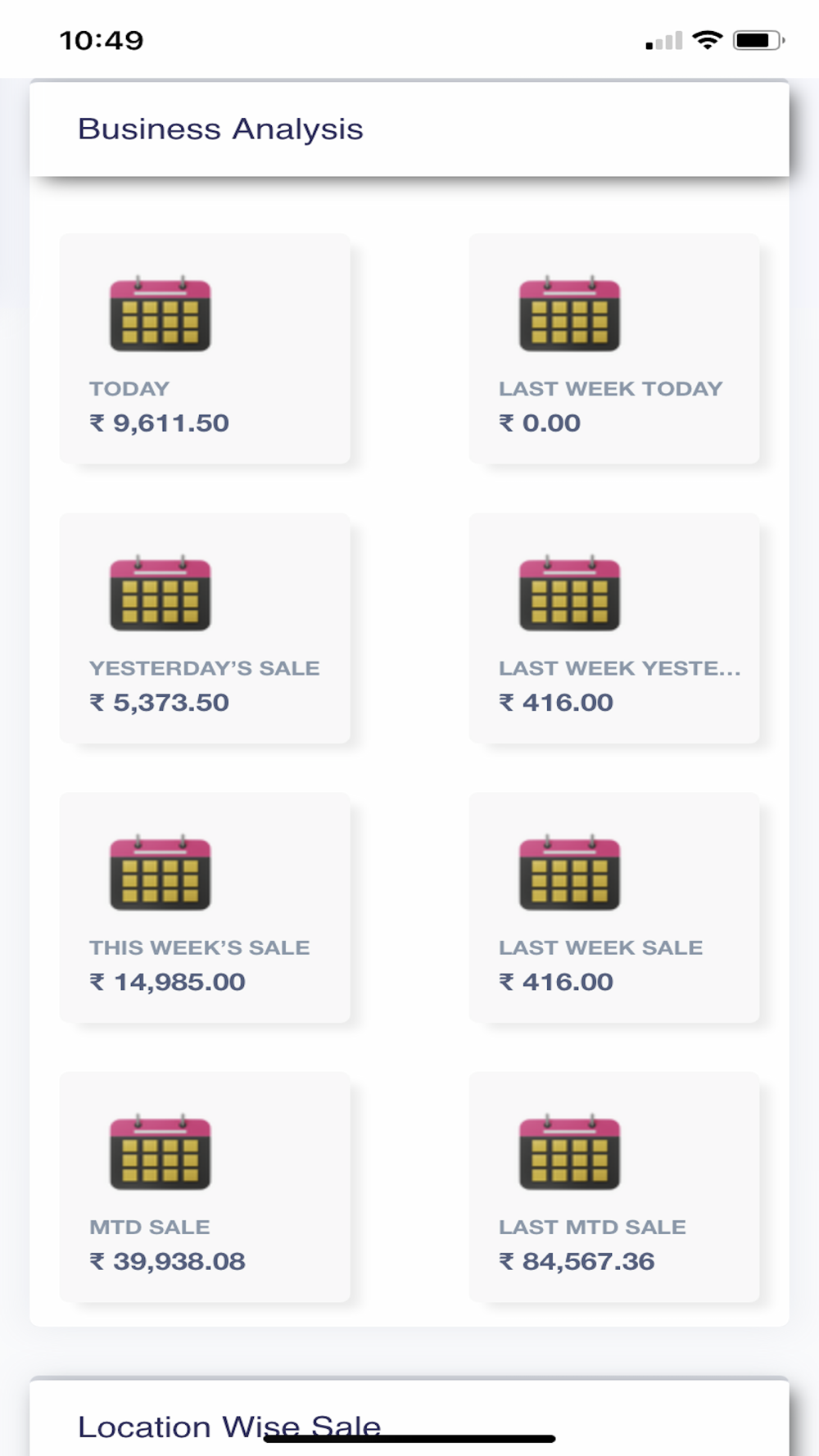Open the YESTERDAY'S SALE label

[205, 668]
